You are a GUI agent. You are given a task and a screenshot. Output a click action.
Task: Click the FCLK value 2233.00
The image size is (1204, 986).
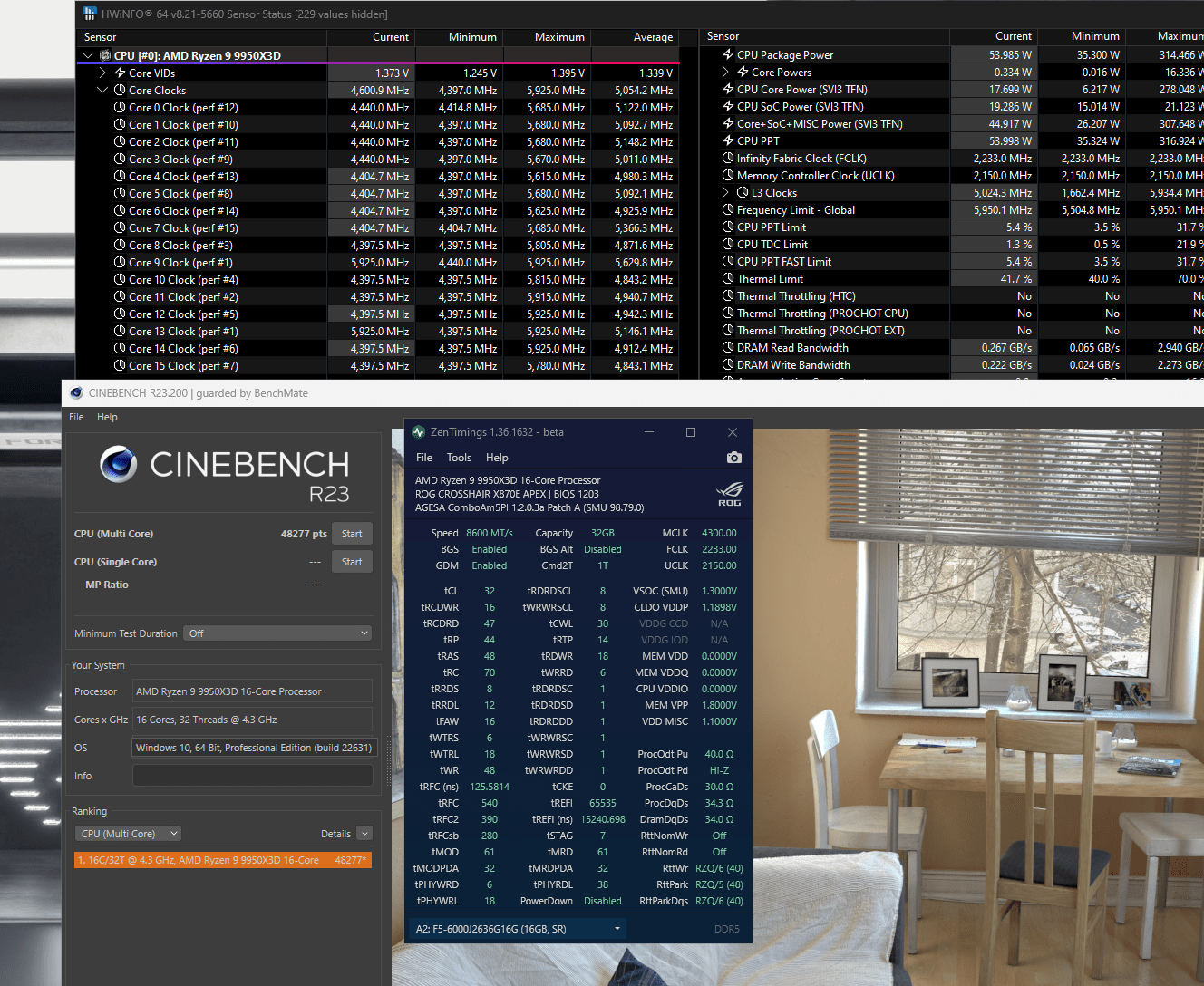tap(719, 549)
